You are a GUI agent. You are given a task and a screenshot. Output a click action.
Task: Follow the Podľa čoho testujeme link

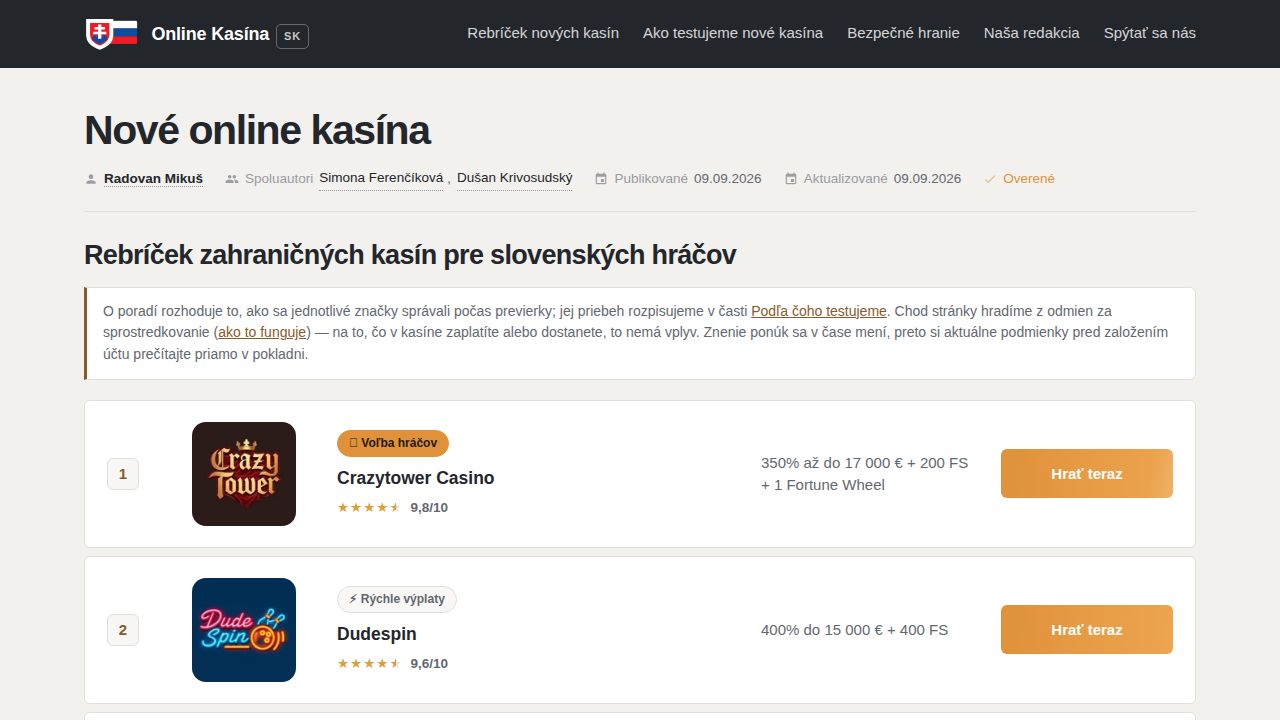tap(819, 311)
